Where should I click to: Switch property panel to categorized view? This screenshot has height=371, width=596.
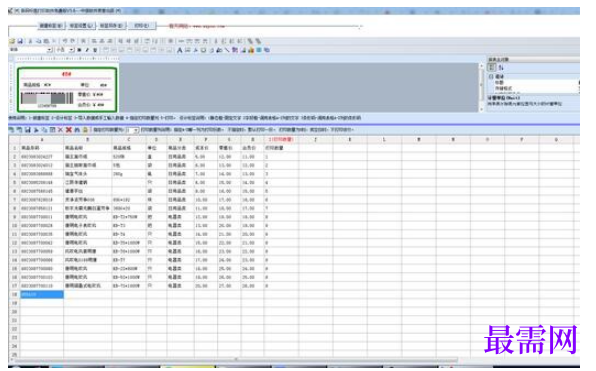[491, 67]
